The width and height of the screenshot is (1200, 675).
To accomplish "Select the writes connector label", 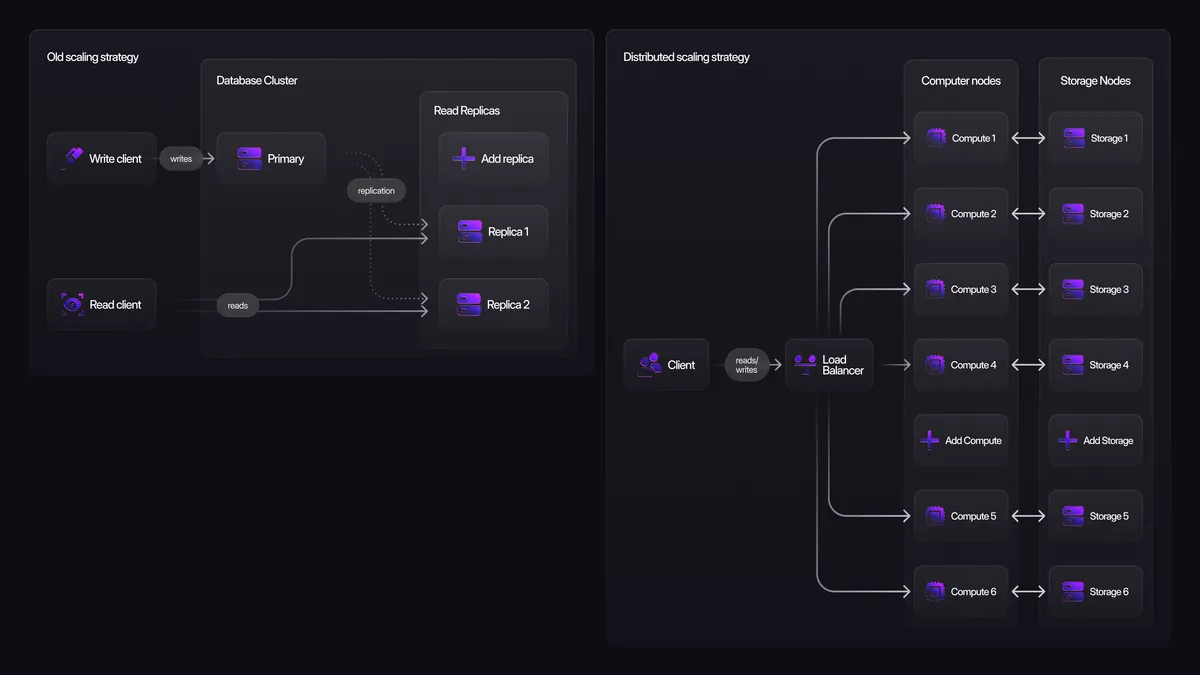I will pyautogui.click(x=182, y=158).
